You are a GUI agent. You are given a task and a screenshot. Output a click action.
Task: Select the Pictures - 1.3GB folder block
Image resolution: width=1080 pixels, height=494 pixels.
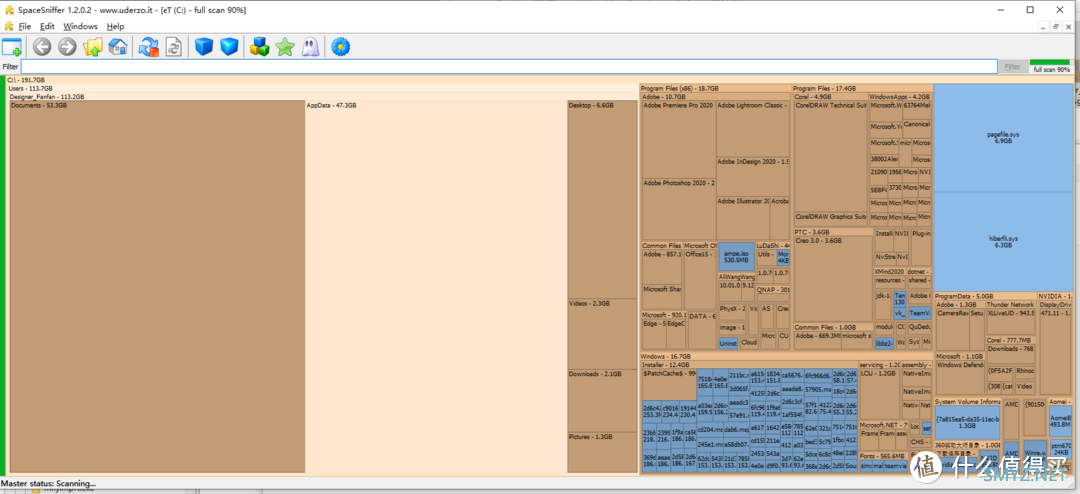click(602, 453)
